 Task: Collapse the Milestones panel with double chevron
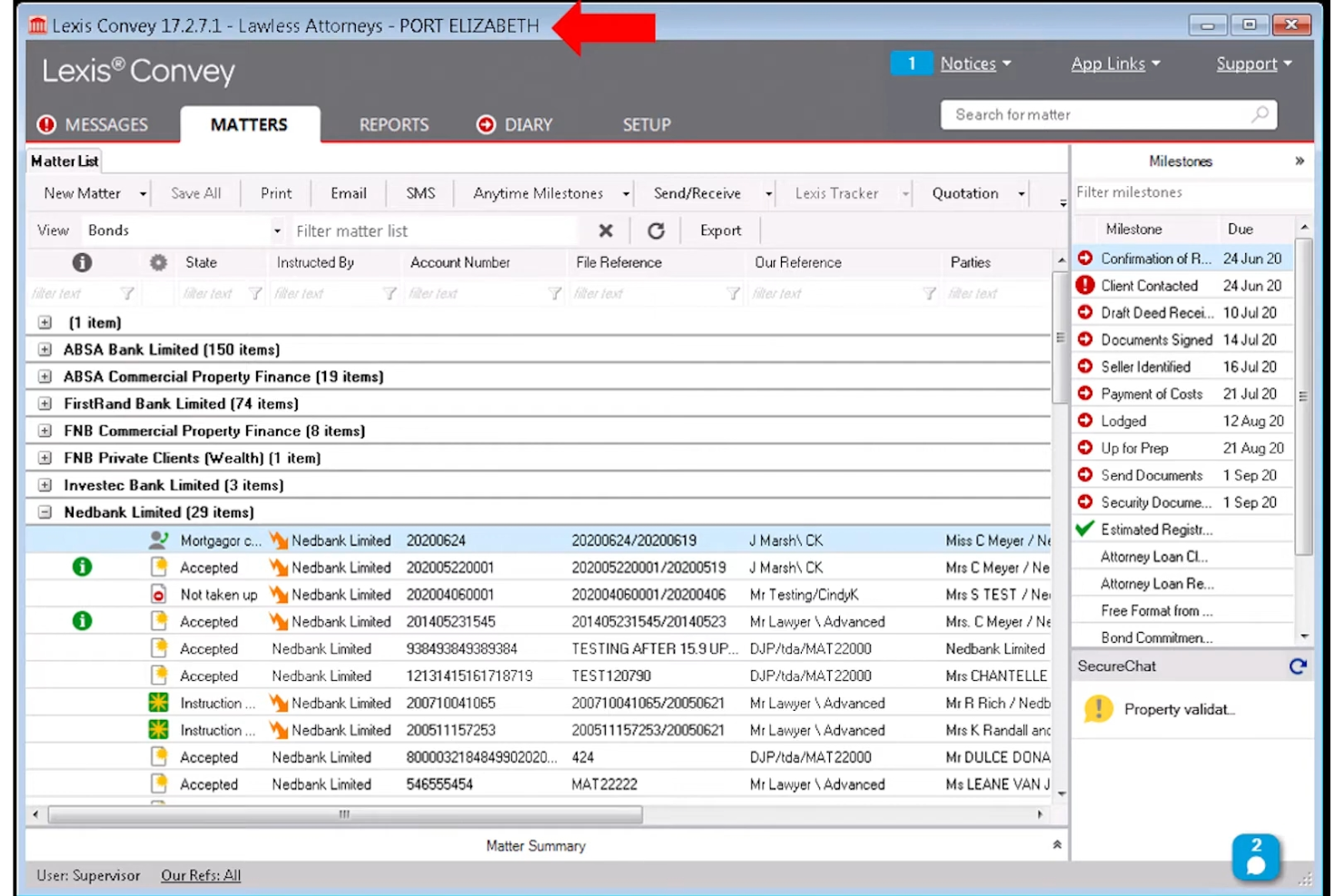point(1300,161)
